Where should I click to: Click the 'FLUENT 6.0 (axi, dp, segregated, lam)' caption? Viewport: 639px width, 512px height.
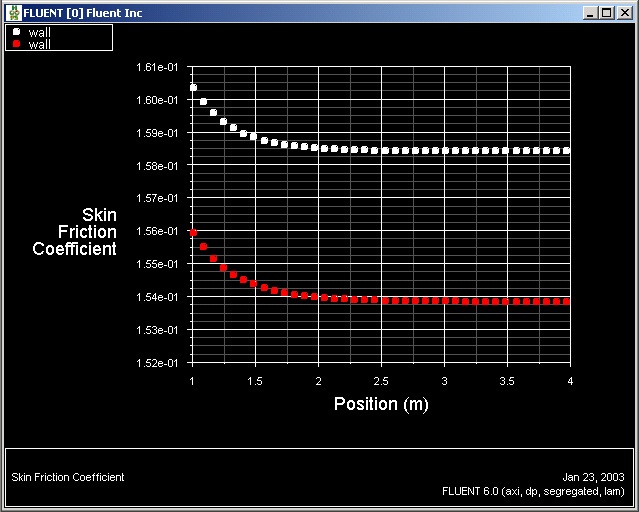point(533,492)
